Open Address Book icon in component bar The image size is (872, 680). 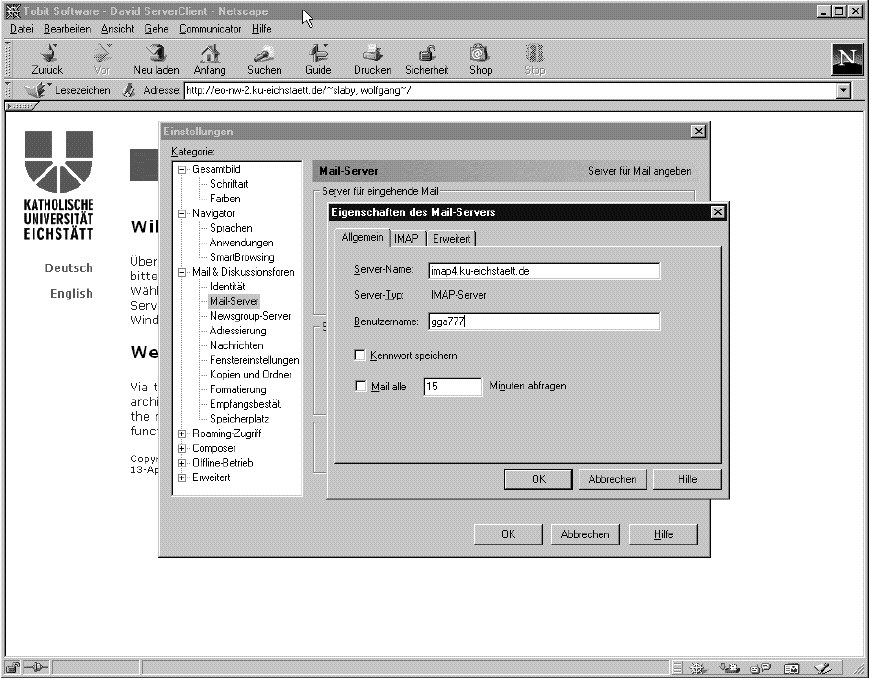pos(791,668)
